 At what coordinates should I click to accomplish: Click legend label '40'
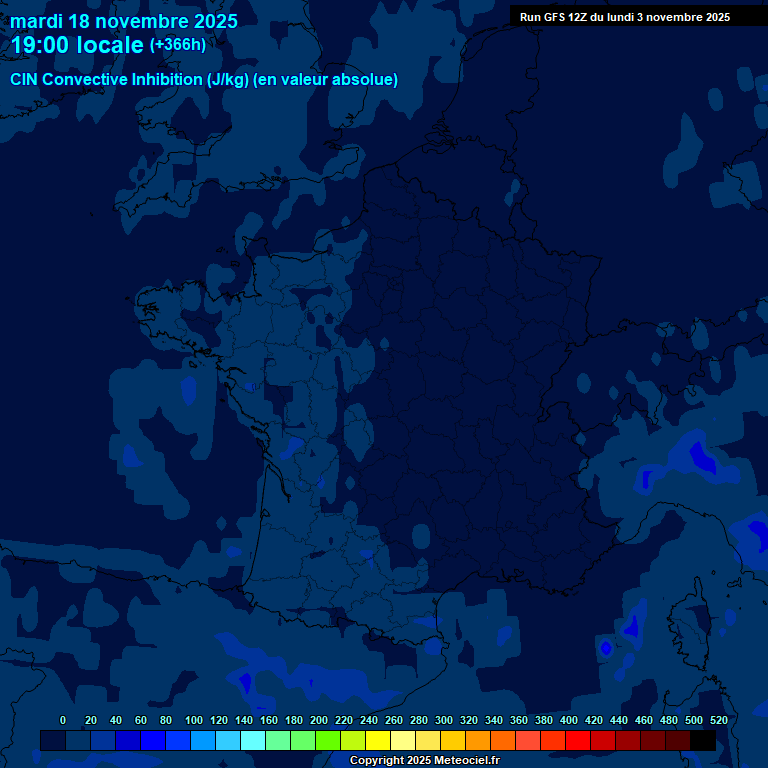pos(116,720)
